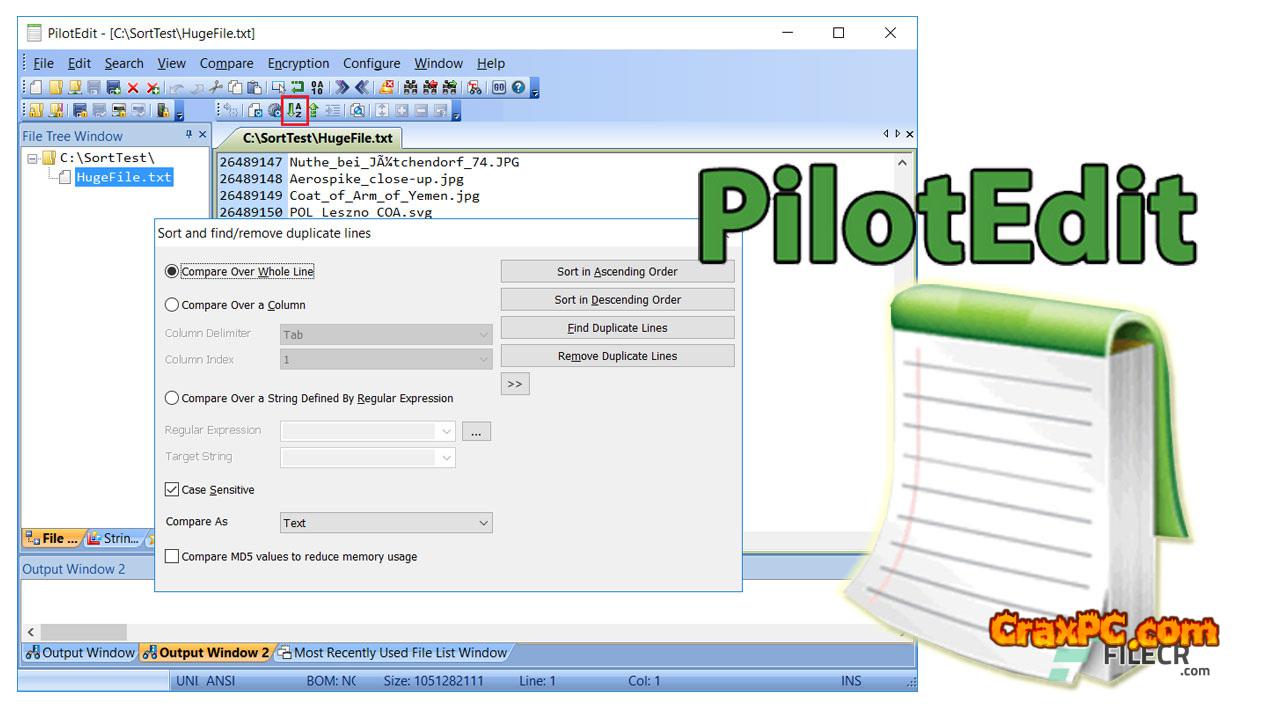1280x720 pixels.
Task: Click the Paste clipboard toolbar icon
Action: coord(254,88)
